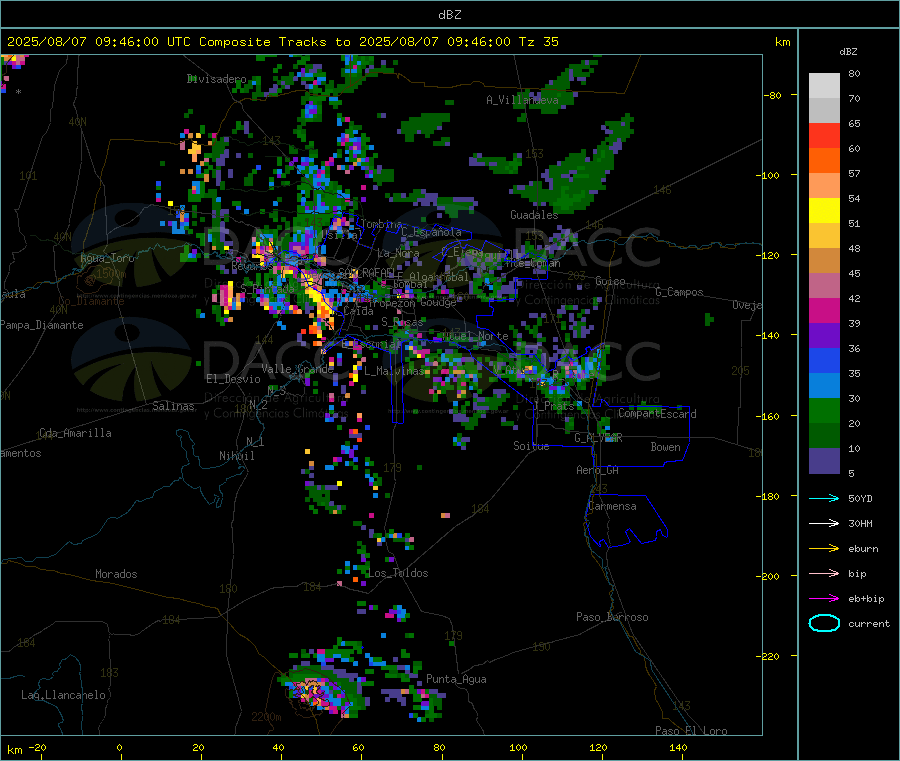Click the white 30HM arrow legend symbol
900x761 pixels.
pyautogui.click(x=824, y=523)
